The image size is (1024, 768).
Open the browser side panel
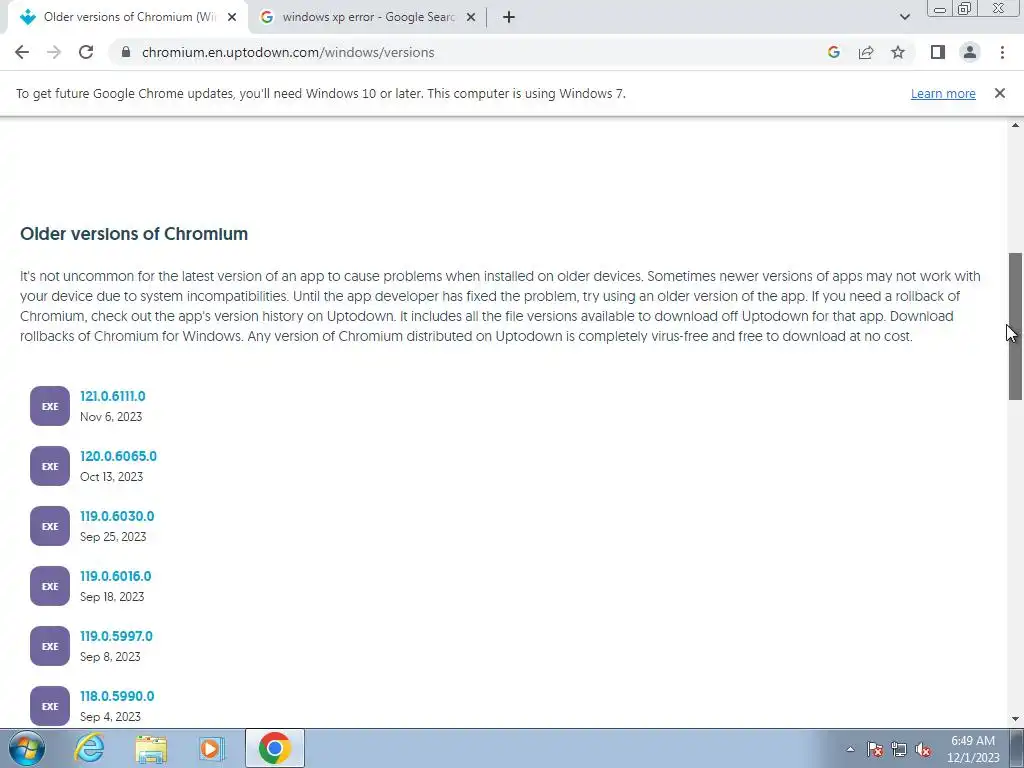click(x=938, y=52)
